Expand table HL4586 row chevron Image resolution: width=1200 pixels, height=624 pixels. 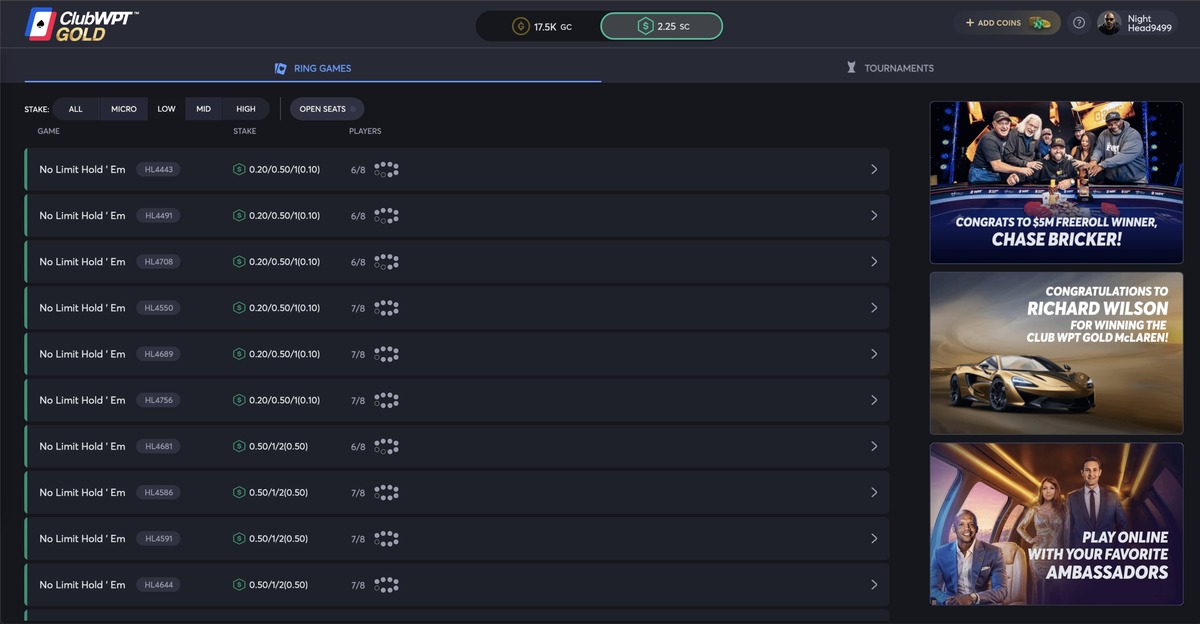pyautogui.click(x=874, y=493)
